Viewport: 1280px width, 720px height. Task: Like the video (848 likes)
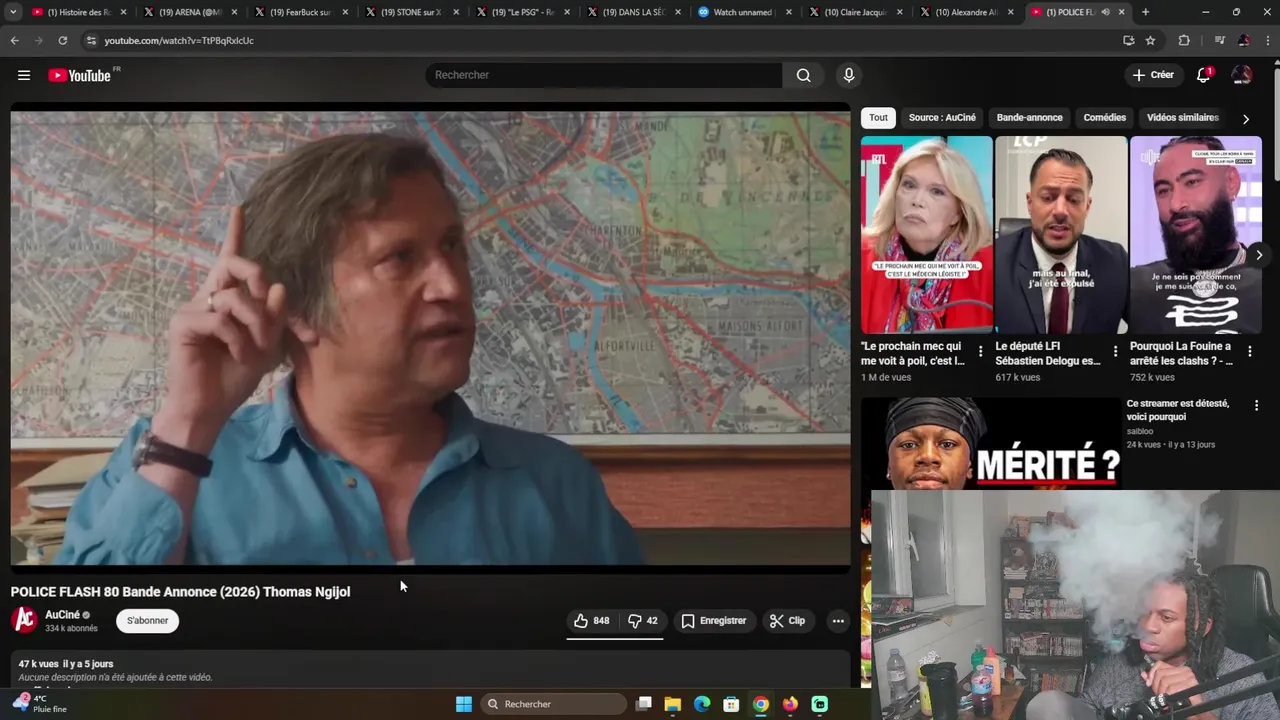click(x=592, y=621)
